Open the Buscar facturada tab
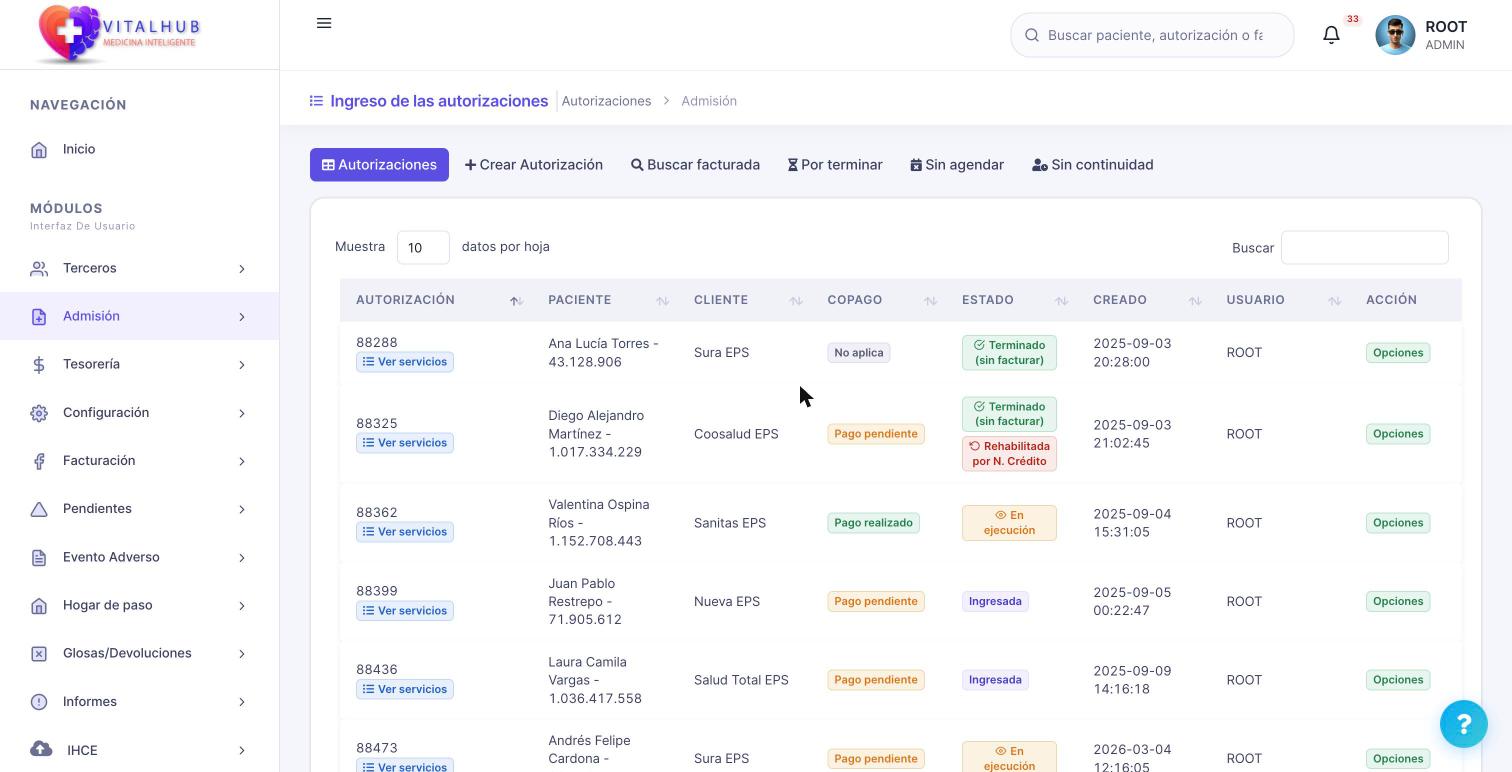The height and width of the screenshot is (772, 1512). (695, 165)
